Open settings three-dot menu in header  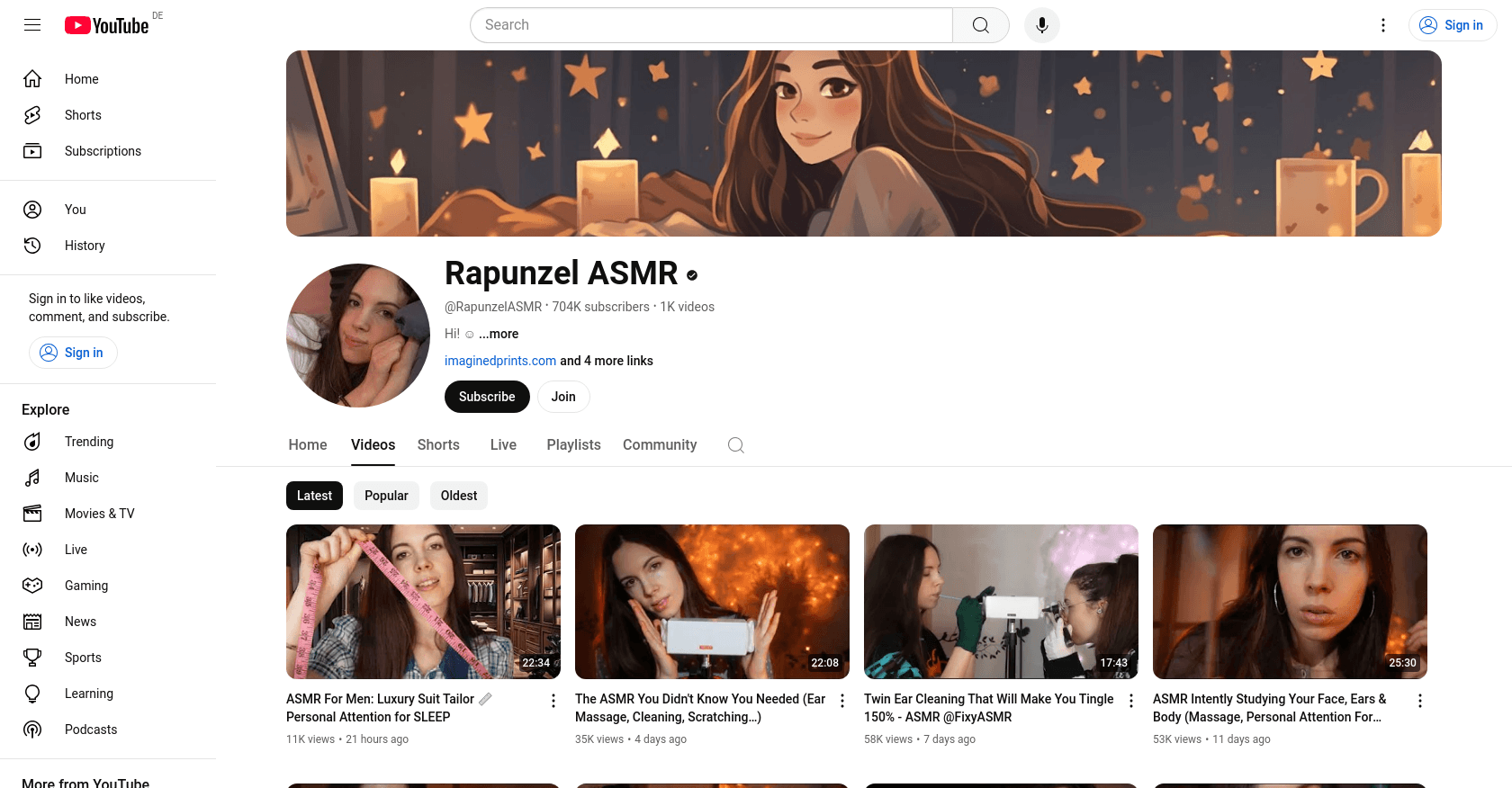coord(1383,25)
